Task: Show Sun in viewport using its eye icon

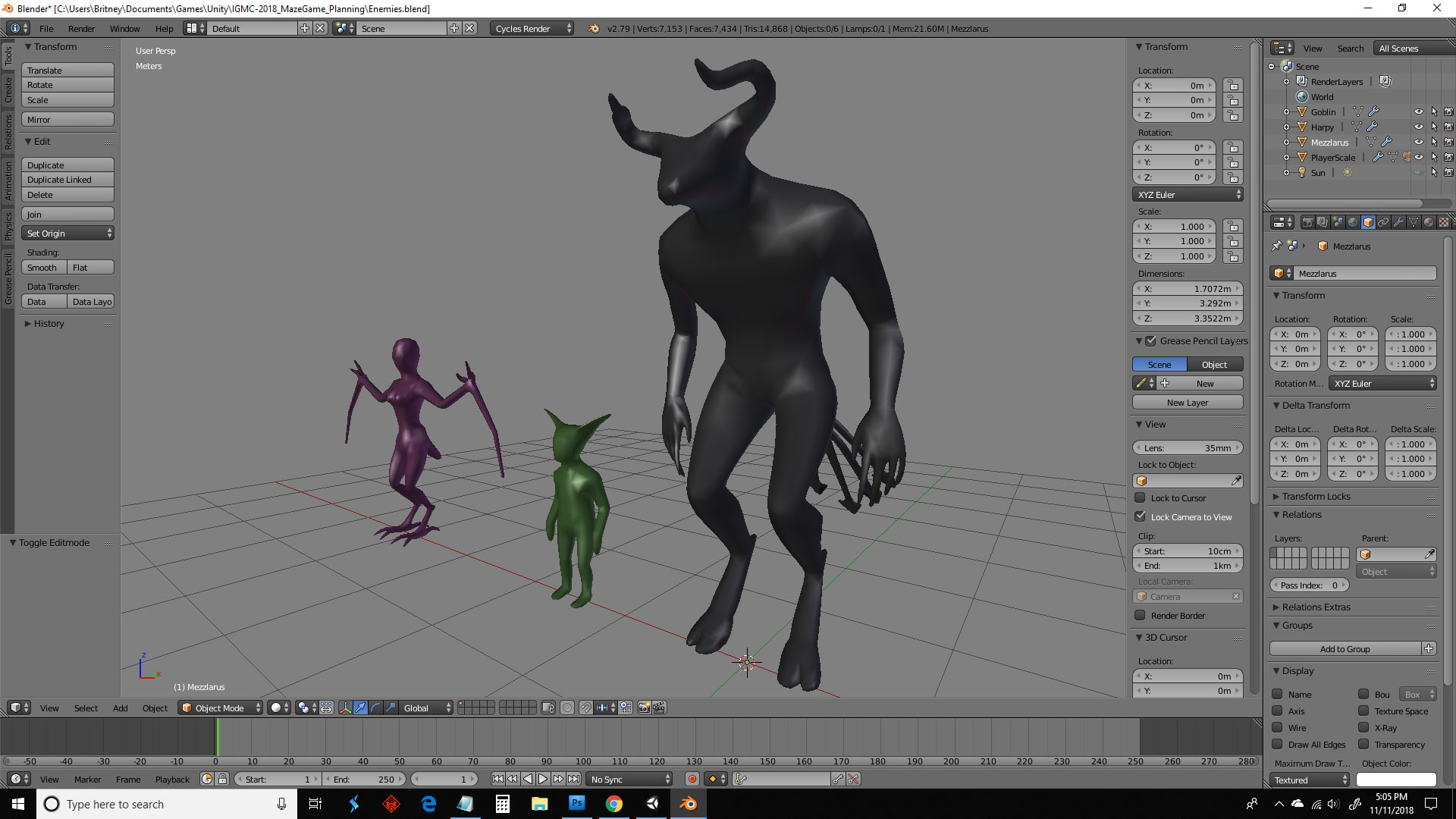Action: tap(1418, 172)
